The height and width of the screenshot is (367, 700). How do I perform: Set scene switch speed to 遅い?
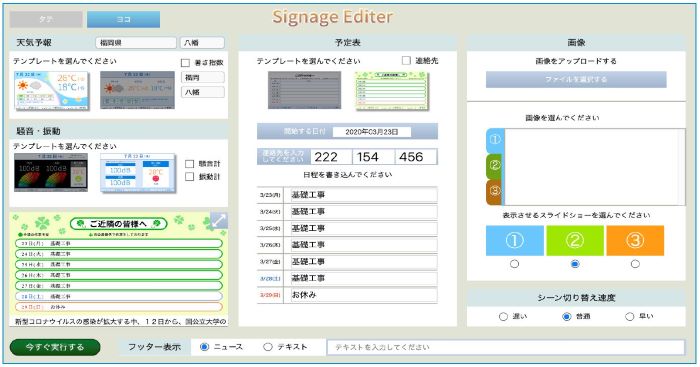click(x=504, y=317)
